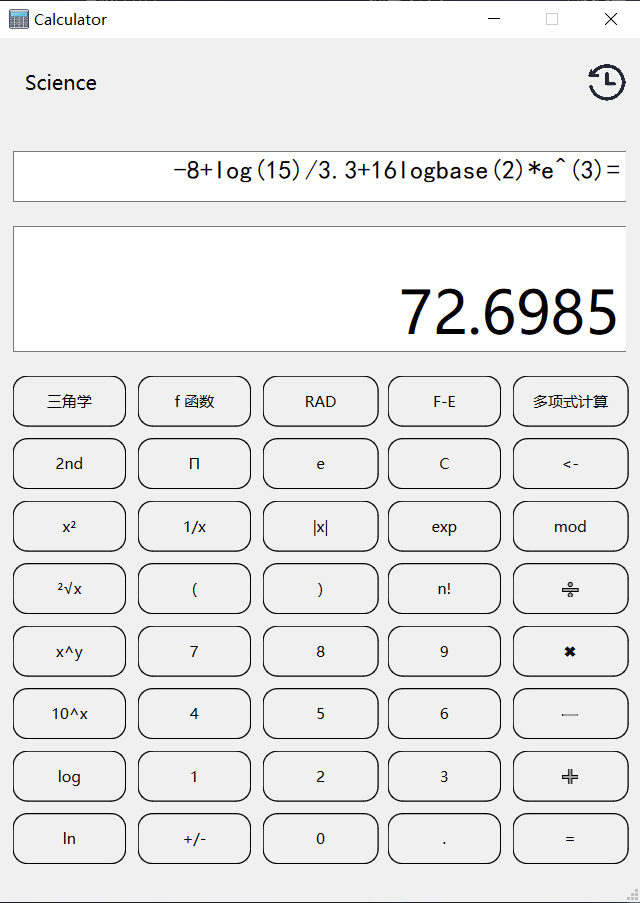Click the n! factorial key
Image resolution: width=640 pixels, height=903 pixels.
pos(444,589)
